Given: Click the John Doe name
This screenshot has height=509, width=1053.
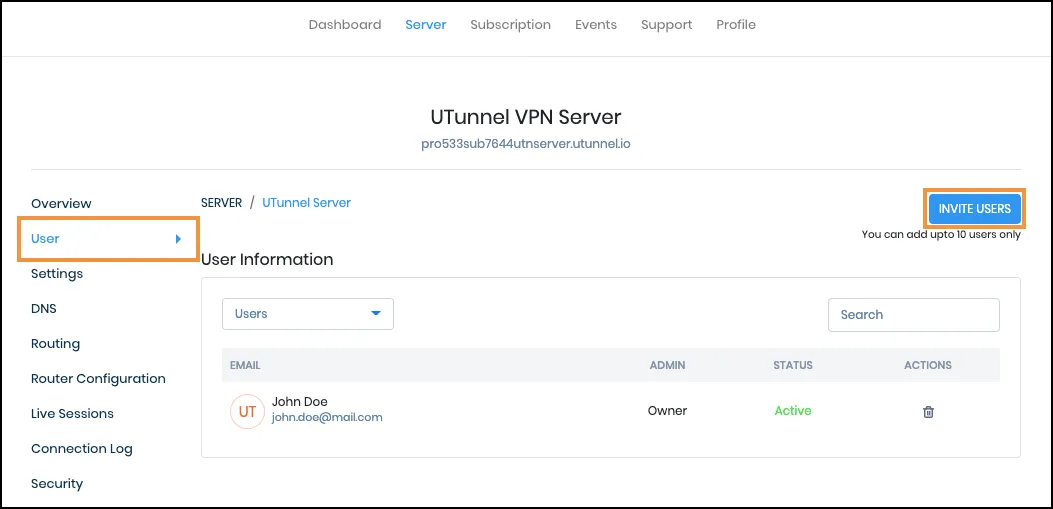Looking at the screenshot, I should 300,402.
